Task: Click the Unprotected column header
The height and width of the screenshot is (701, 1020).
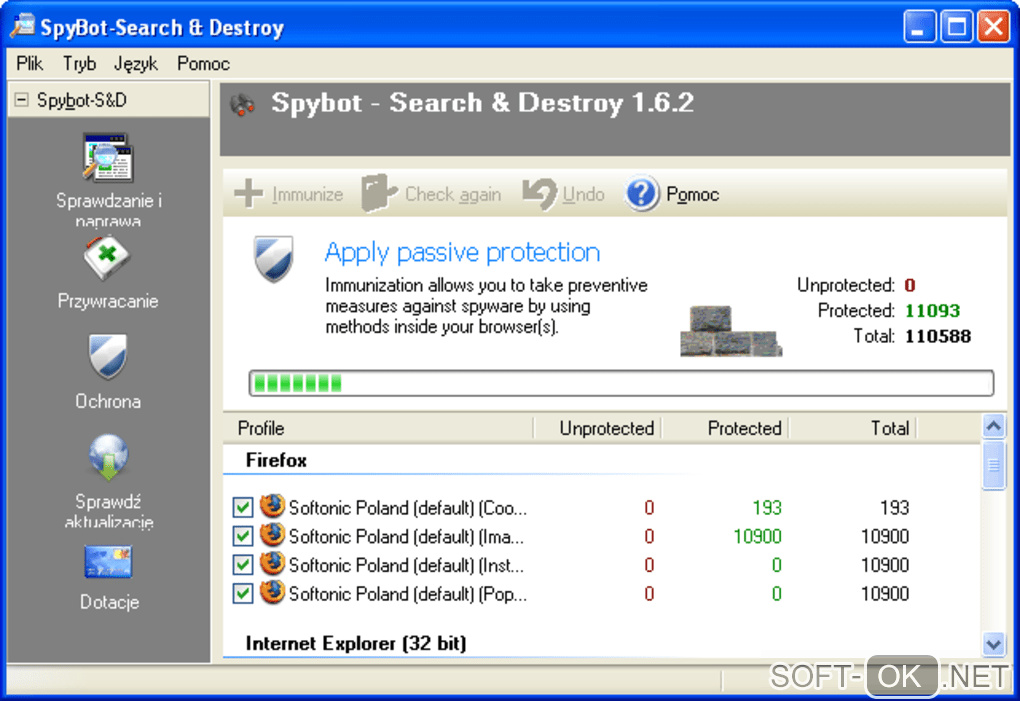Action: click(597, 428)
